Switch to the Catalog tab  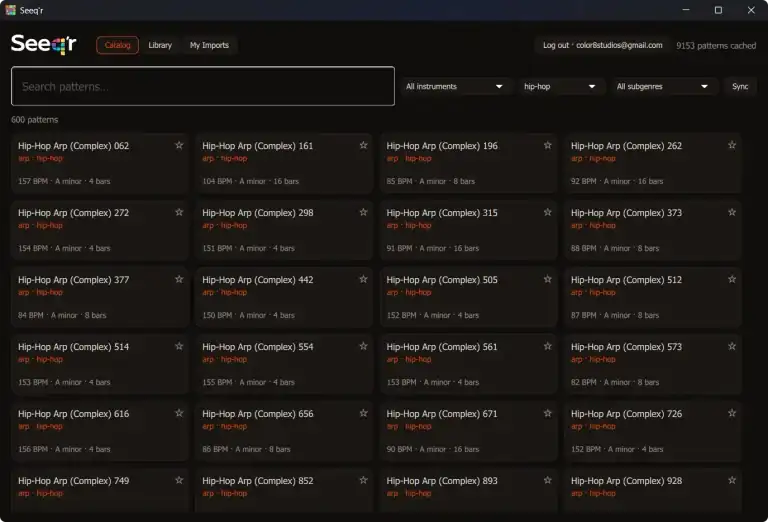pyautogui.click(x=118, y=45)
